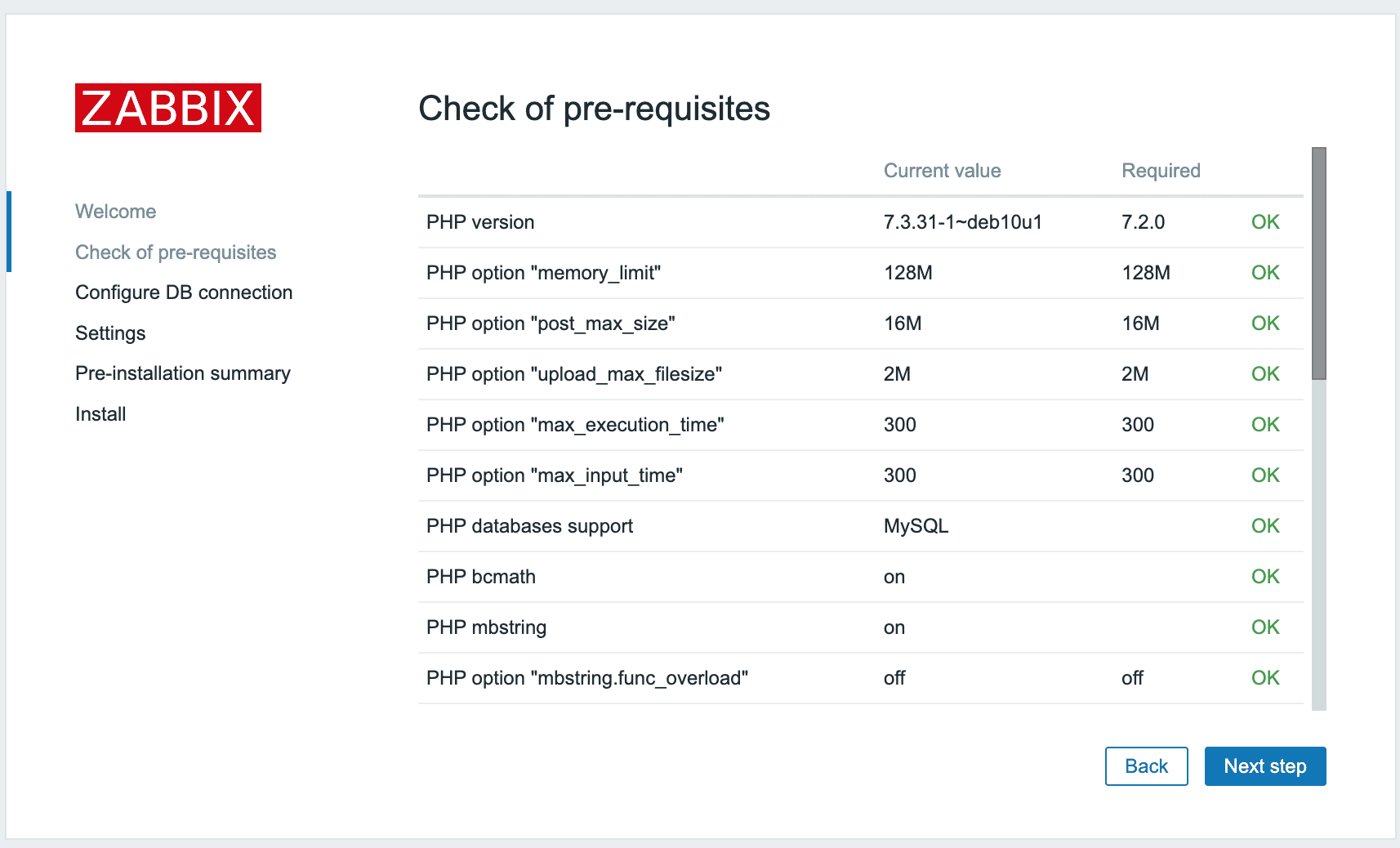This screenshot has height=848, width=1400.
Task: Click the Back button
Action: coord(1147,766)
